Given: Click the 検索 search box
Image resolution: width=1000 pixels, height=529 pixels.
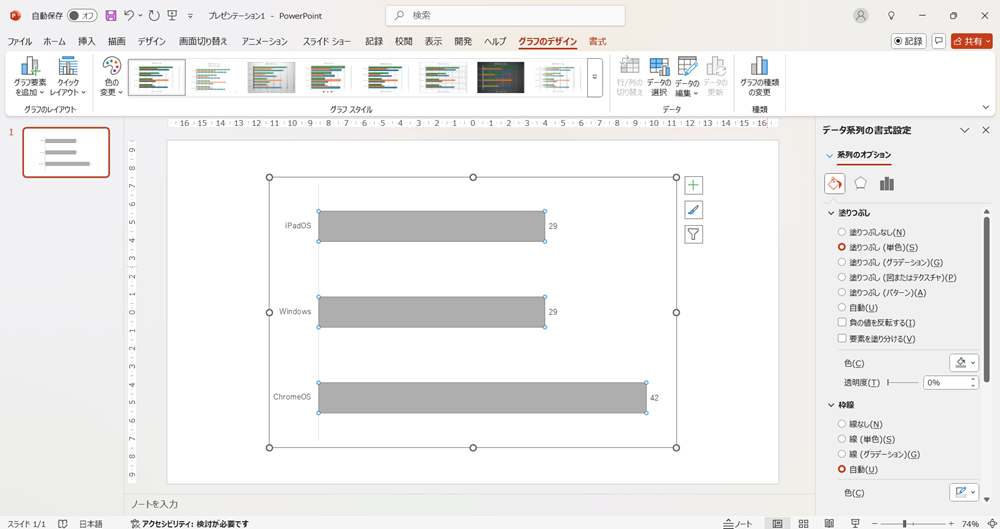Looking at the screenshot, I should 505,15.
